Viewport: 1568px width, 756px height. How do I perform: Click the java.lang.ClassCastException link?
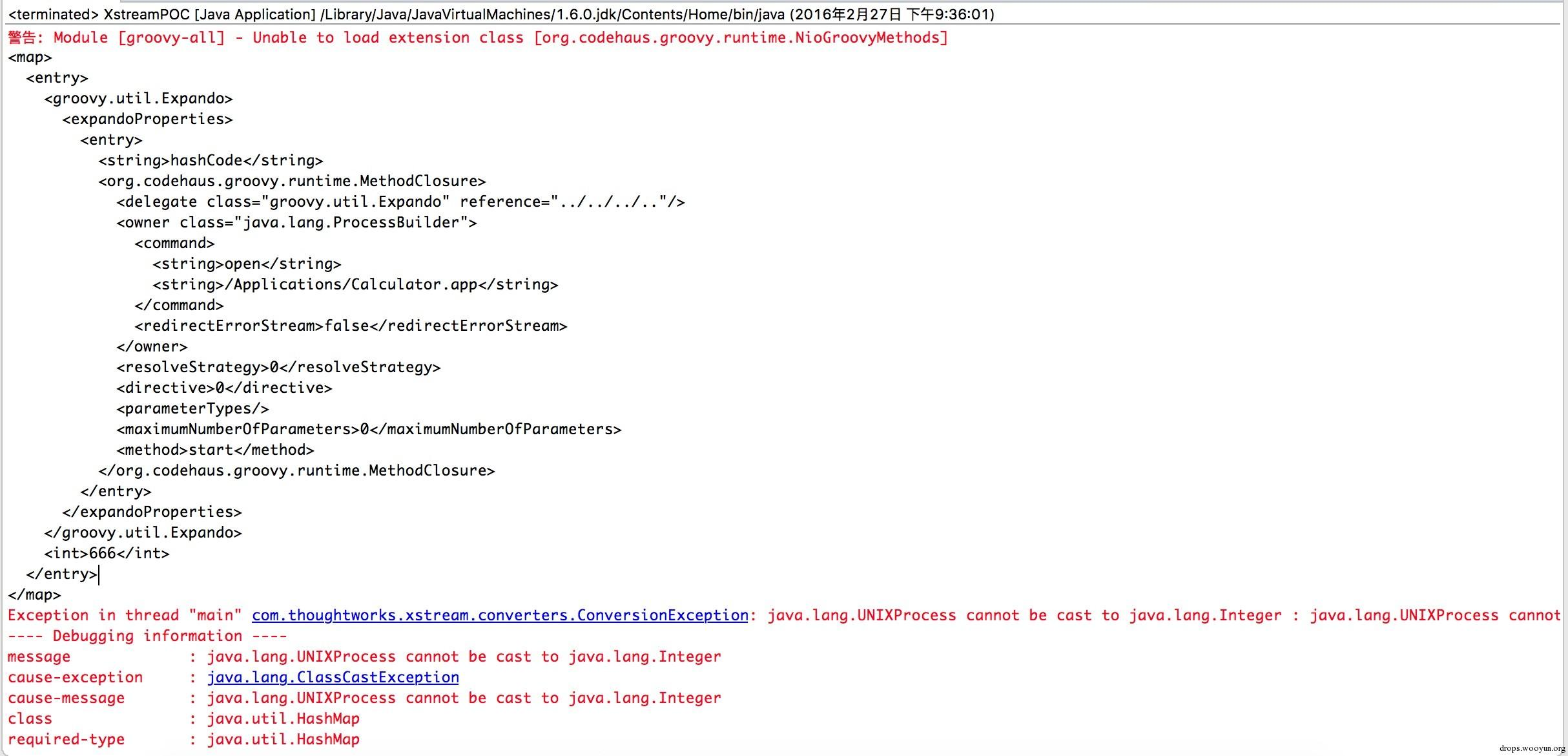pyautogui.click(x=333, y=677)
